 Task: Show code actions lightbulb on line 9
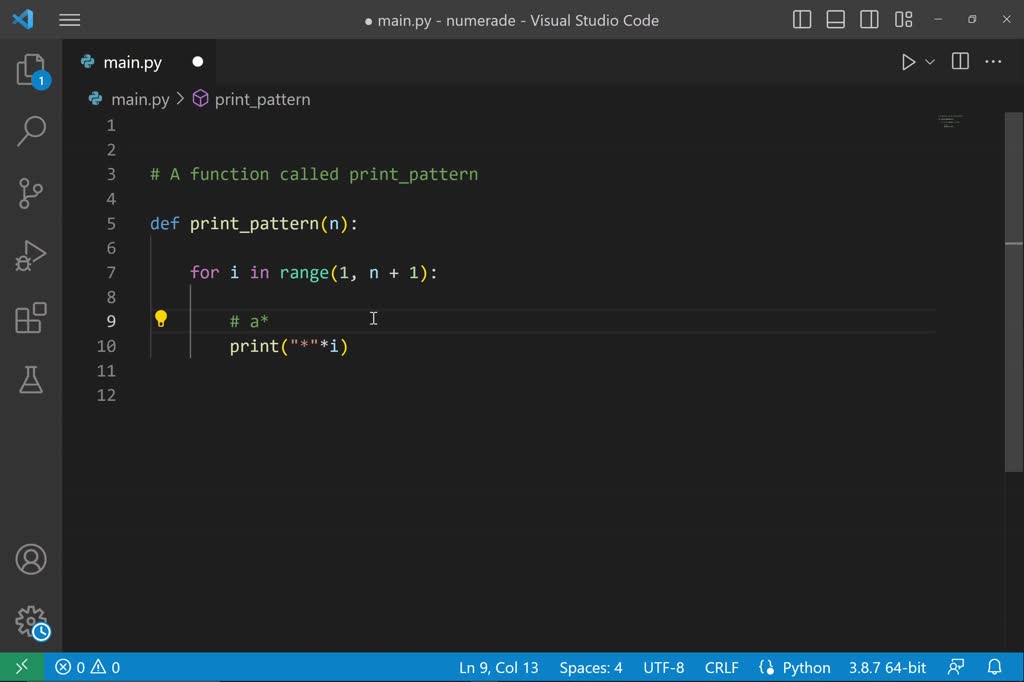click(161, 319)
